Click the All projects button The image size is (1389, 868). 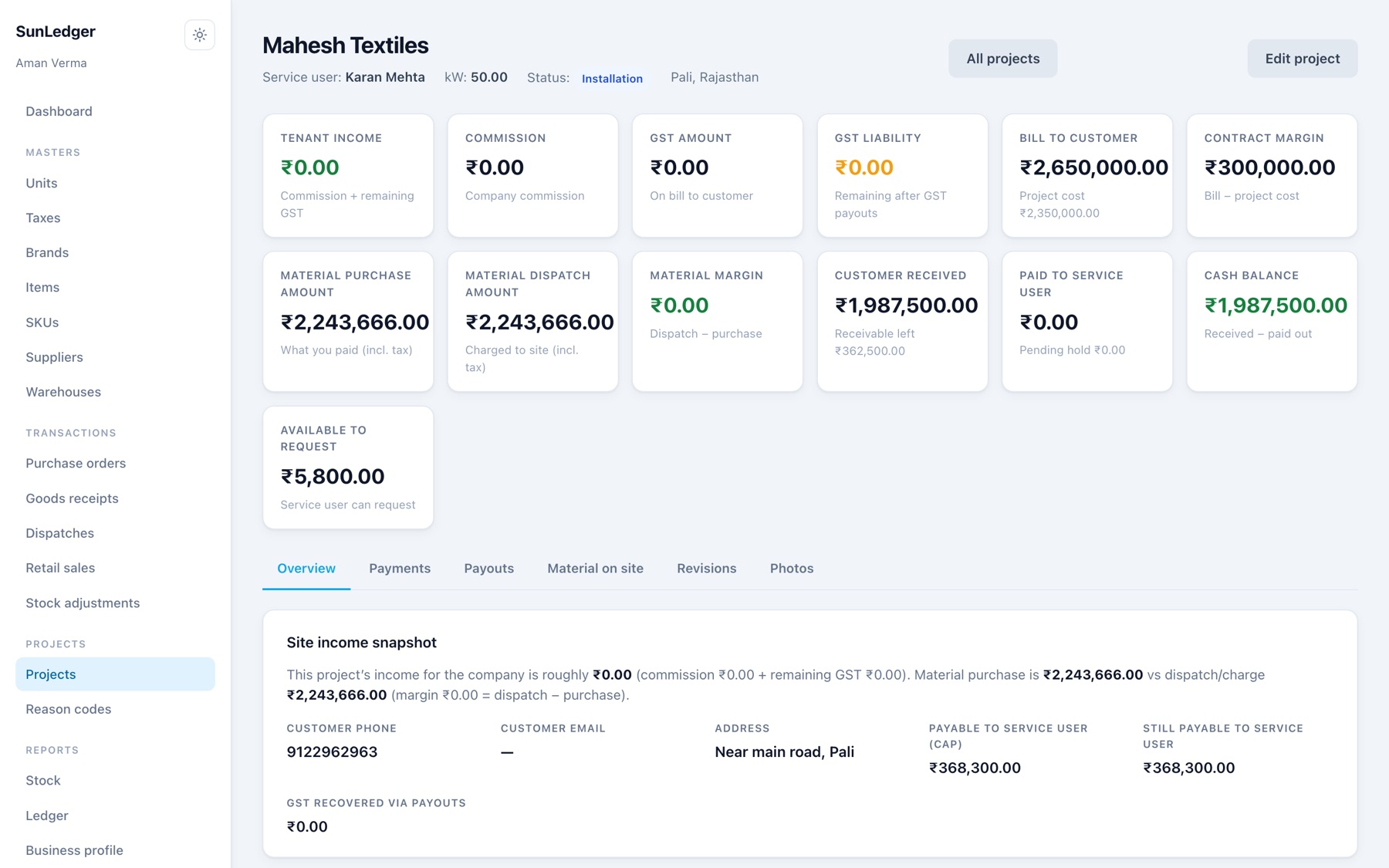pos(1002,59)
